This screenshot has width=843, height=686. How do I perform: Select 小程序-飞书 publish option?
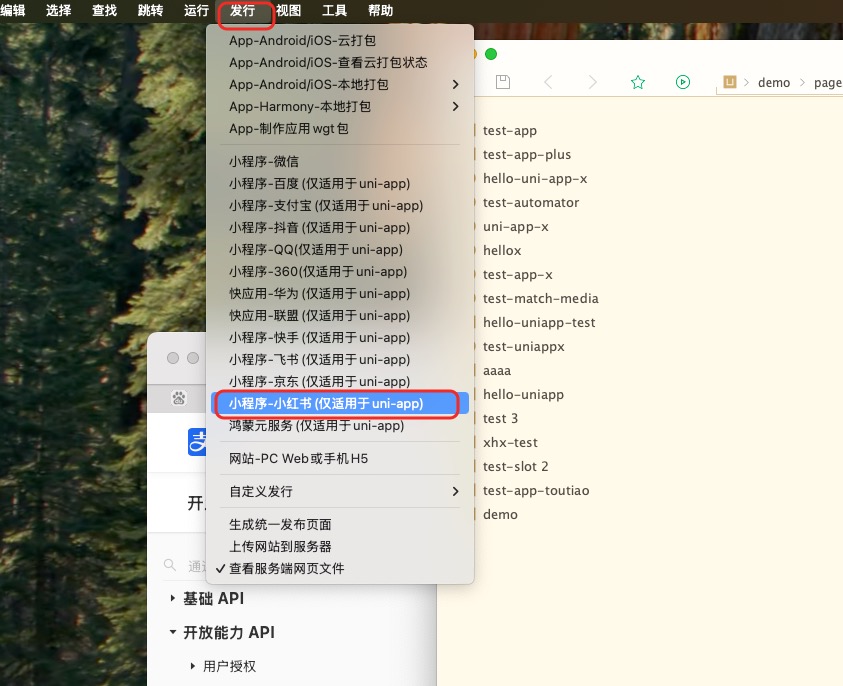click(x=340, y=360)
